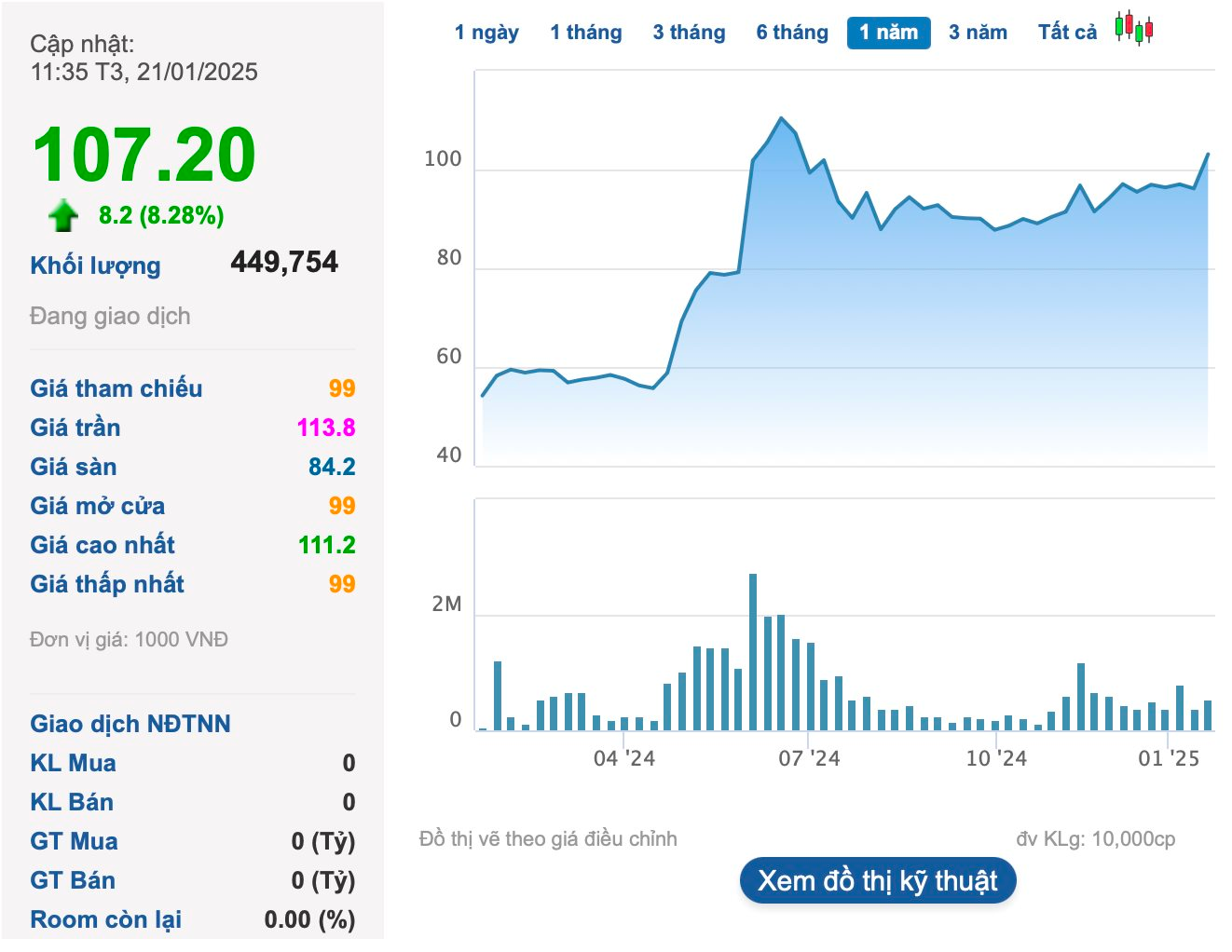Select the 3 tháng time range
The width and height of the screenshot is (1232, 952).
tap(689, 33)
